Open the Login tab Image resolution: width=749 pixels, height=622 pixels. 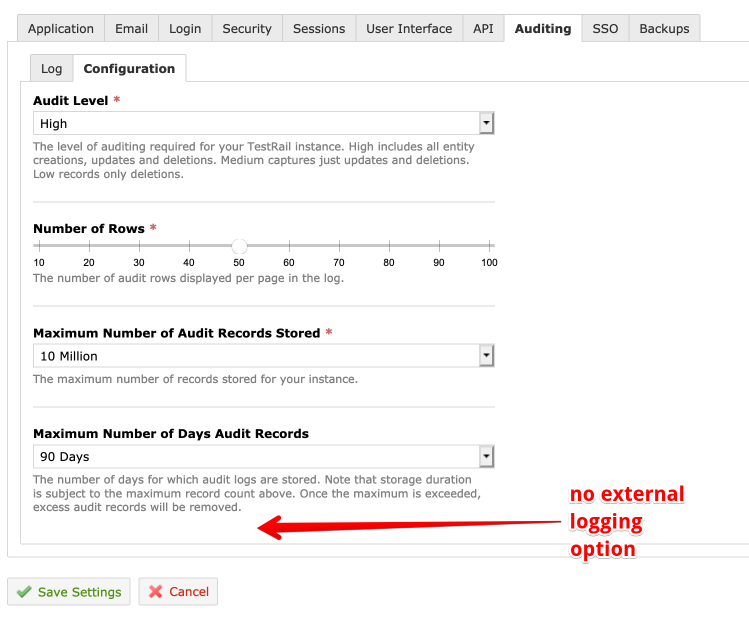(x=185, y=29)
